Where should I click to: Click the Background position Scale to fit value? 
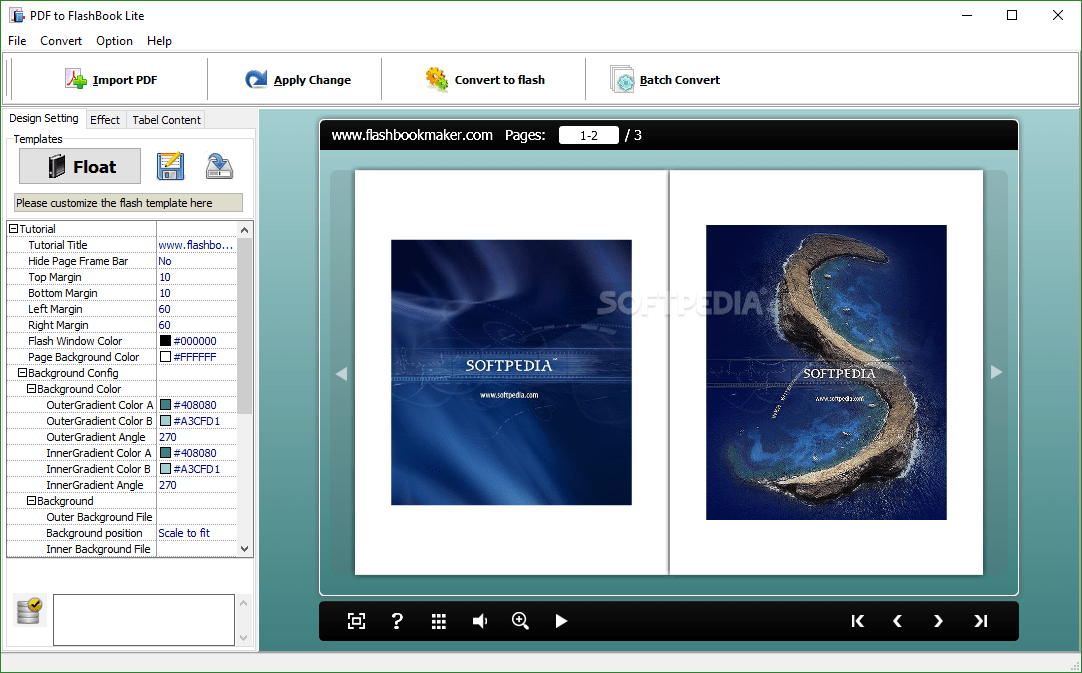click(184, 533)
